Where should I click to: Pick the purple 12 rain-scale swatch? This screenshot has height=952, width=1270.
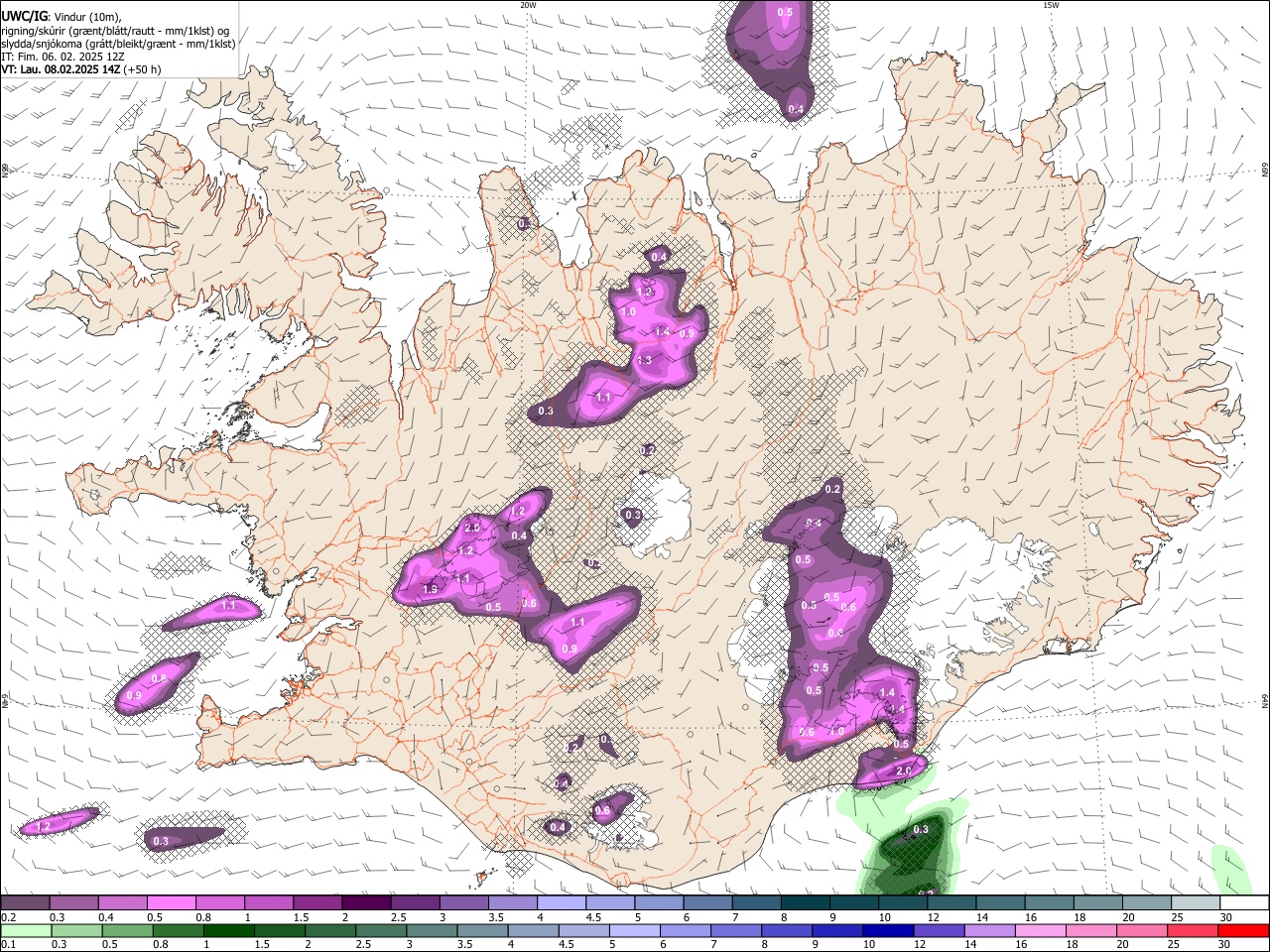[939, 930]
